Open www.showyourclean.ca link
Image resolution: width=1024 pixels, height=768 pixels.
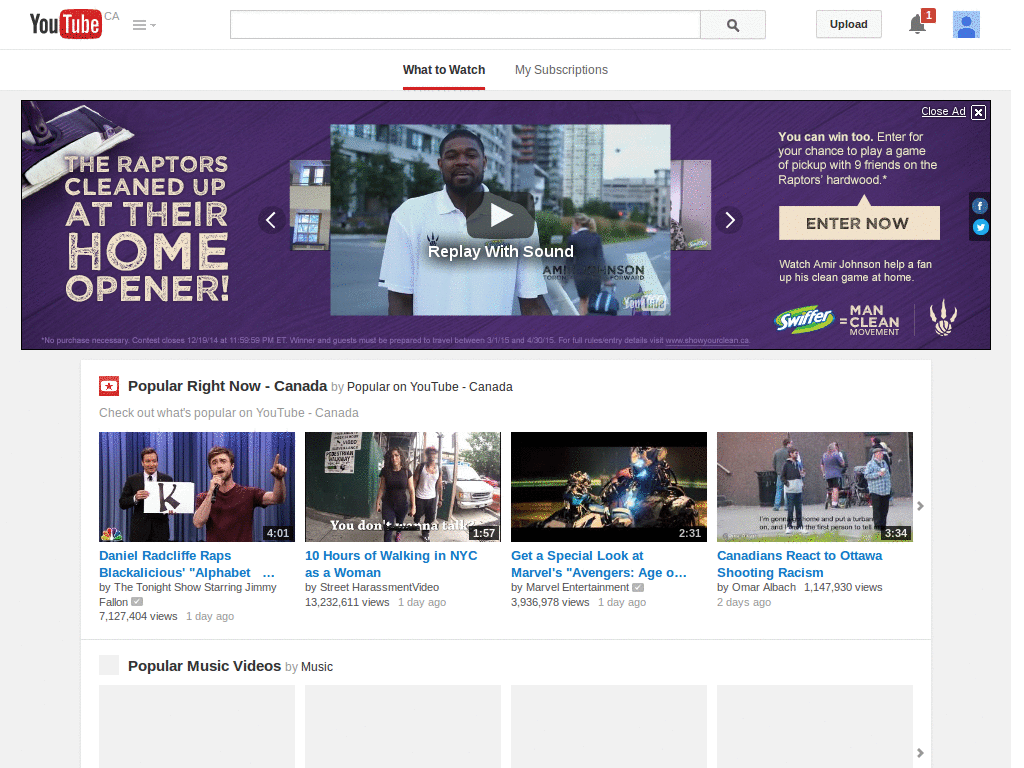coord(707,340)
